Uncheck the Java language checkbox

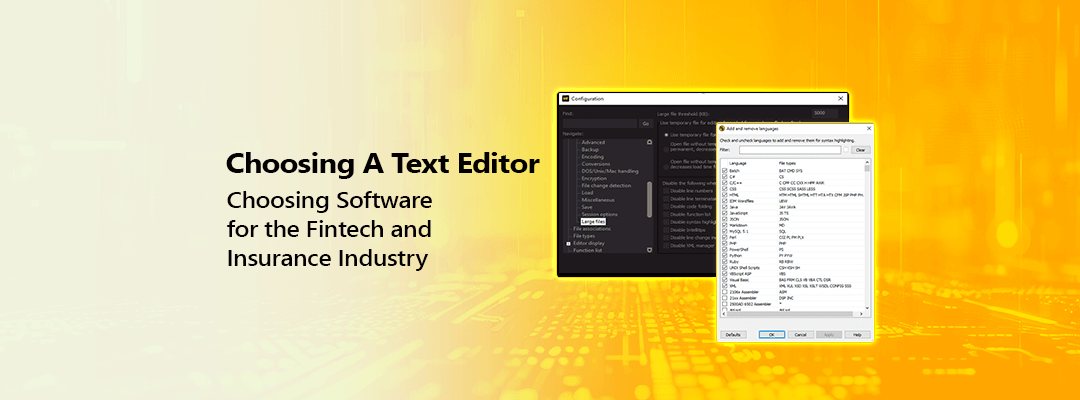click(x=725, y=207)
